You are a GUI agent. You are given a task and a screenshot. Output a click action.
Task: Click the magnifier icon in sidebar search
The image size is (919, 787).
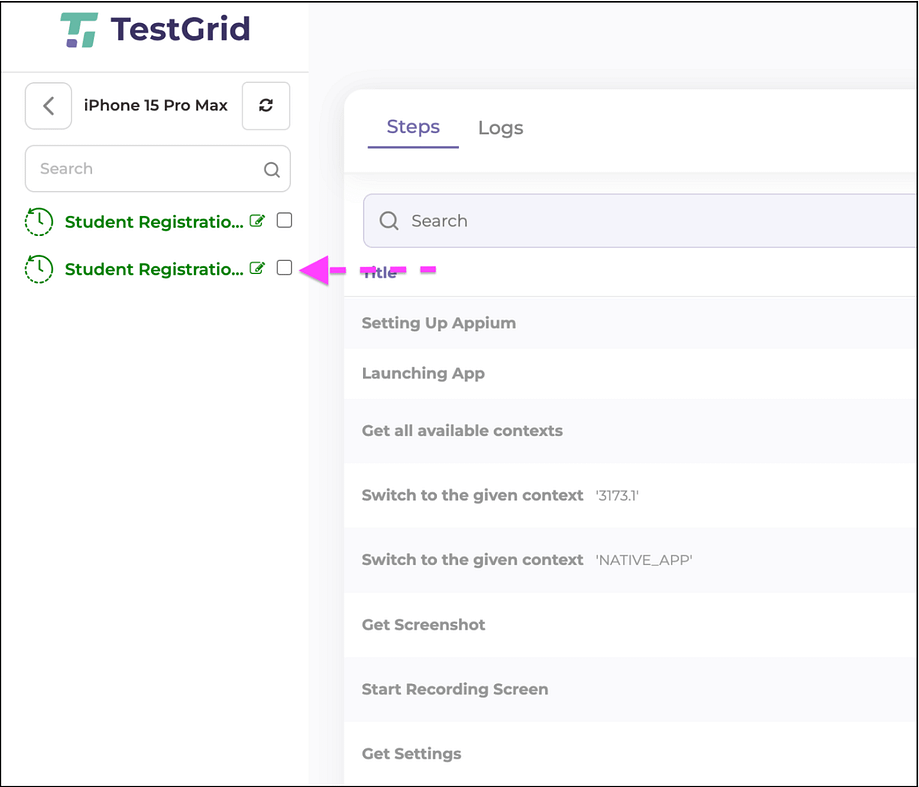coord(271,169)
